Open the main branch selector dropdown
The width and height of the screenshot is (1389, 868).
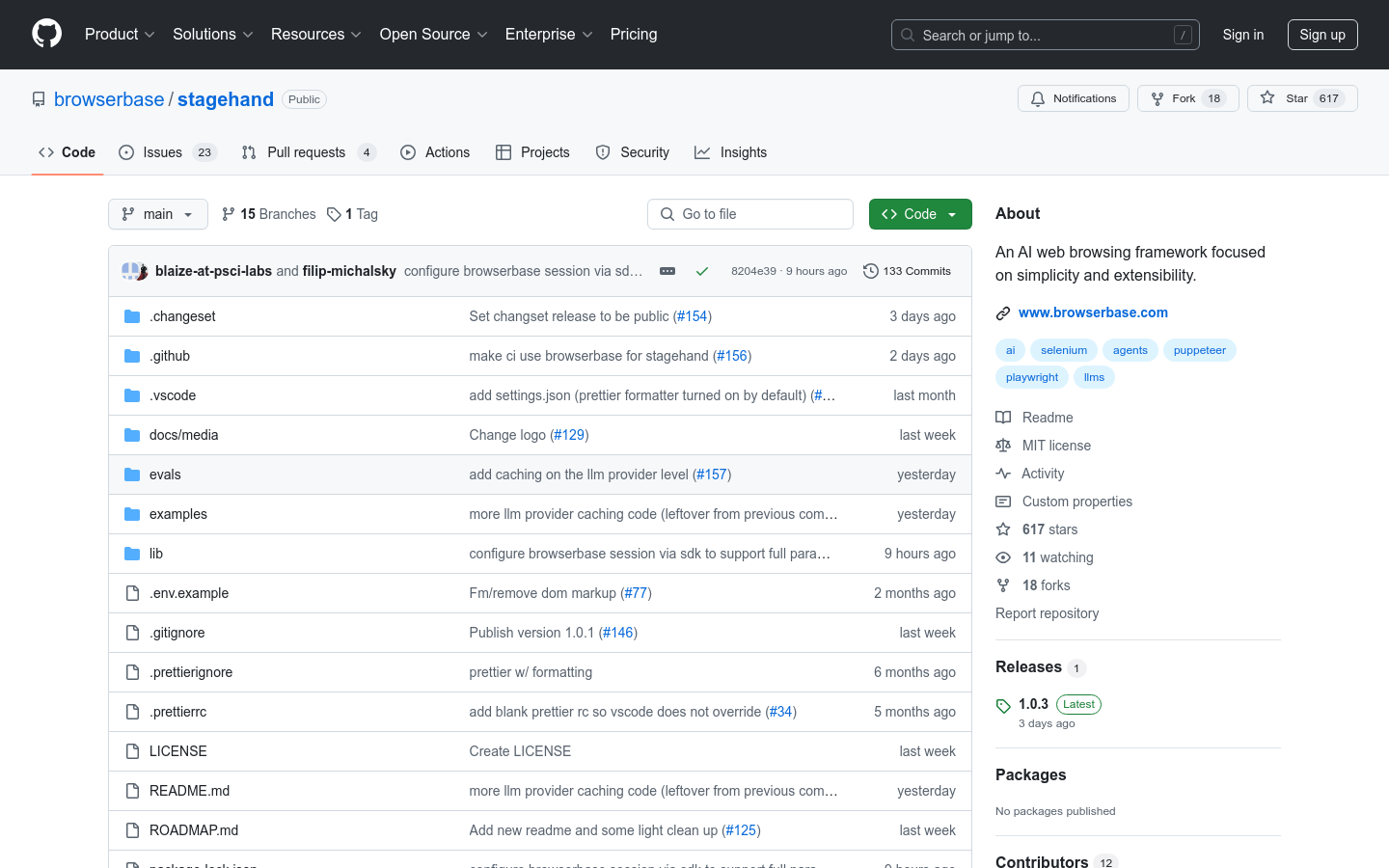coord(158,214)
